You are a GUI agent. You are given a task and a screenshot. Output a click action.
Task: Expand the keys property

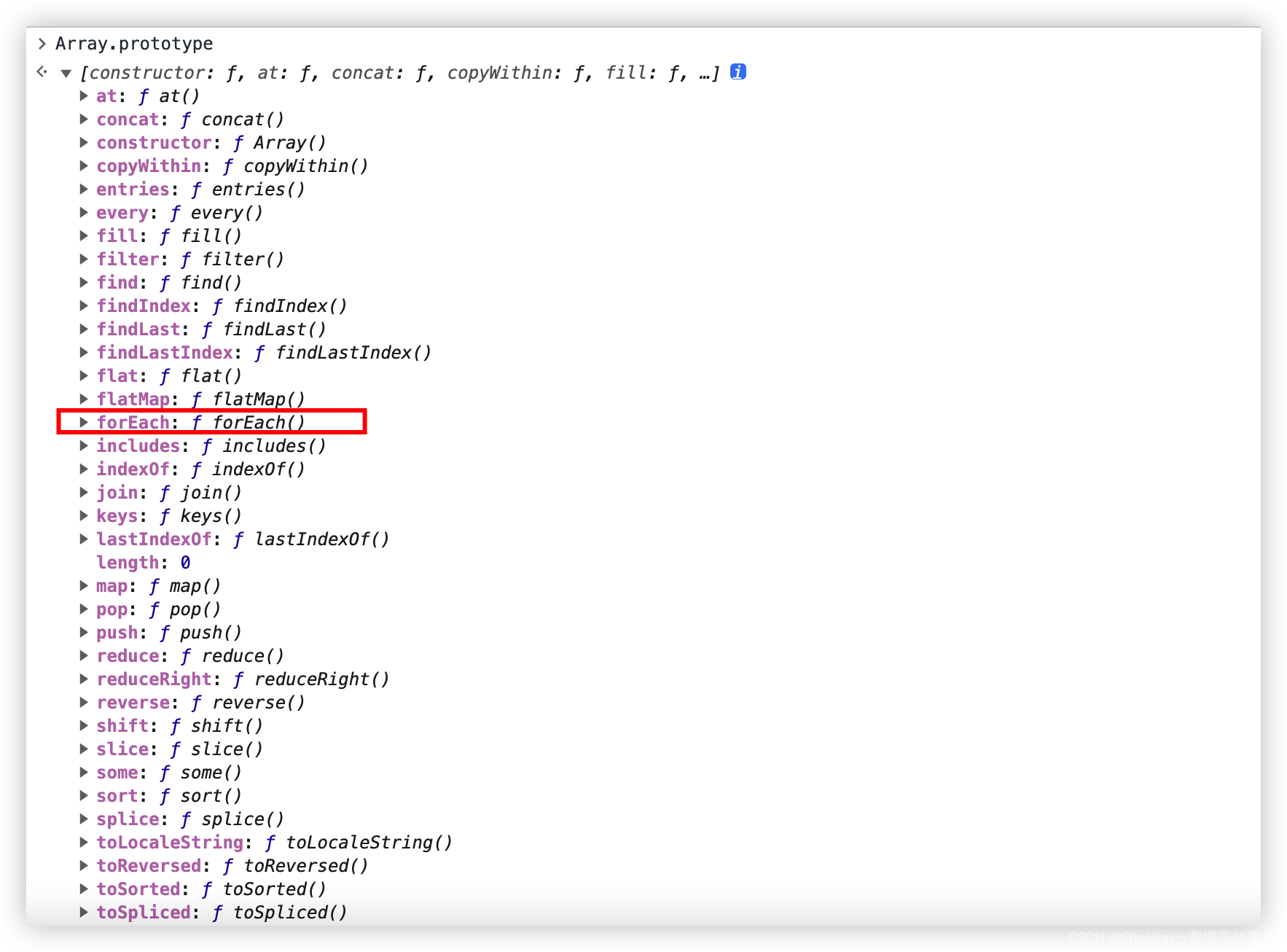(84, 515)
